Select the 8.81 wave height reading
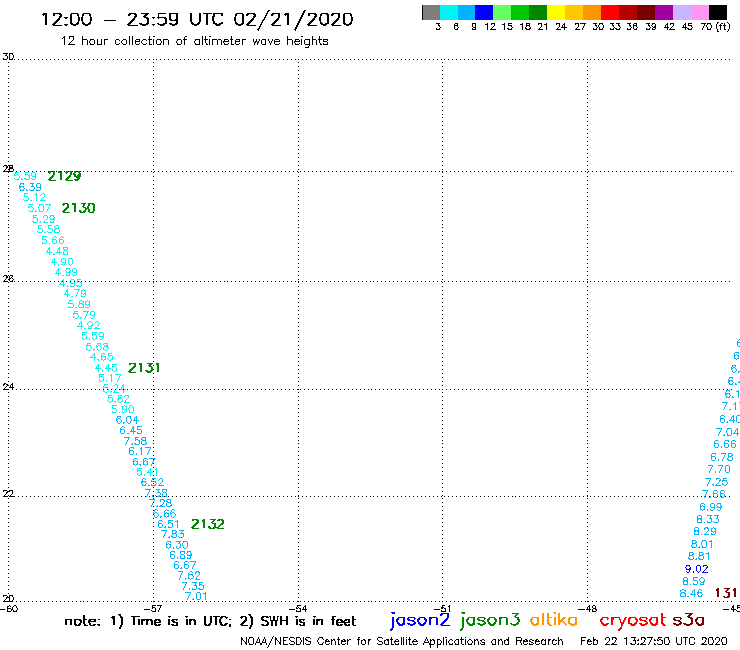Screen dimensions: 740x650 [x=699, y=556]
